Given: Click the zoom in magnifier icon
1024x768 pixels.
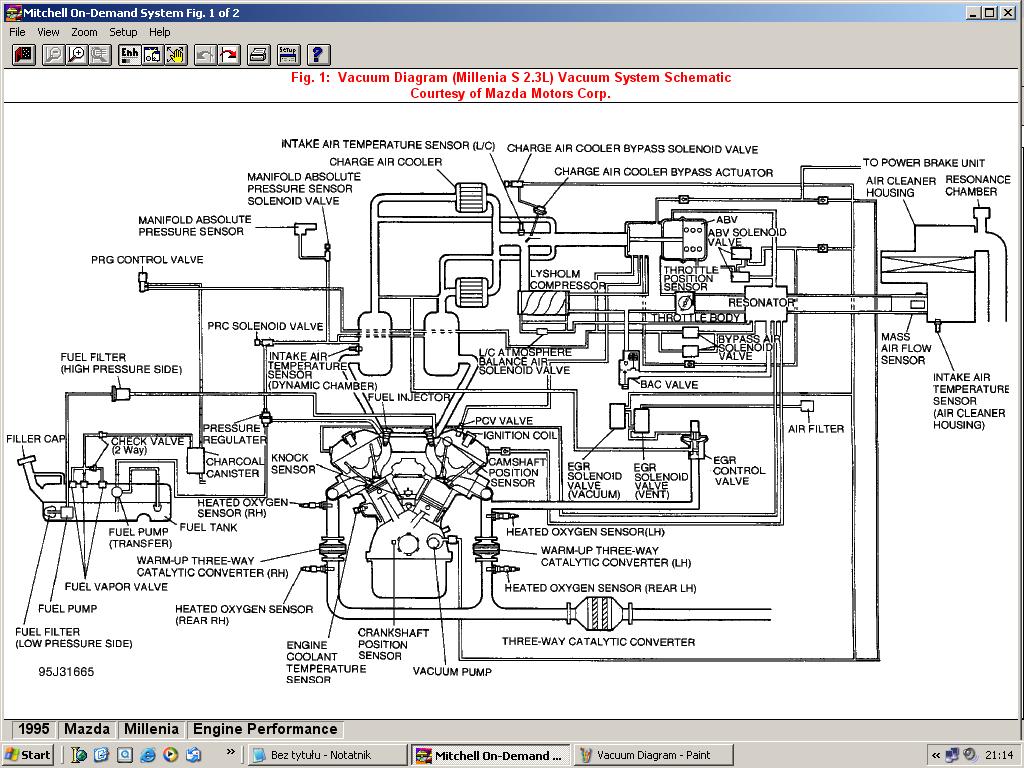Looking at the screenshot, I should pos(77,55).
